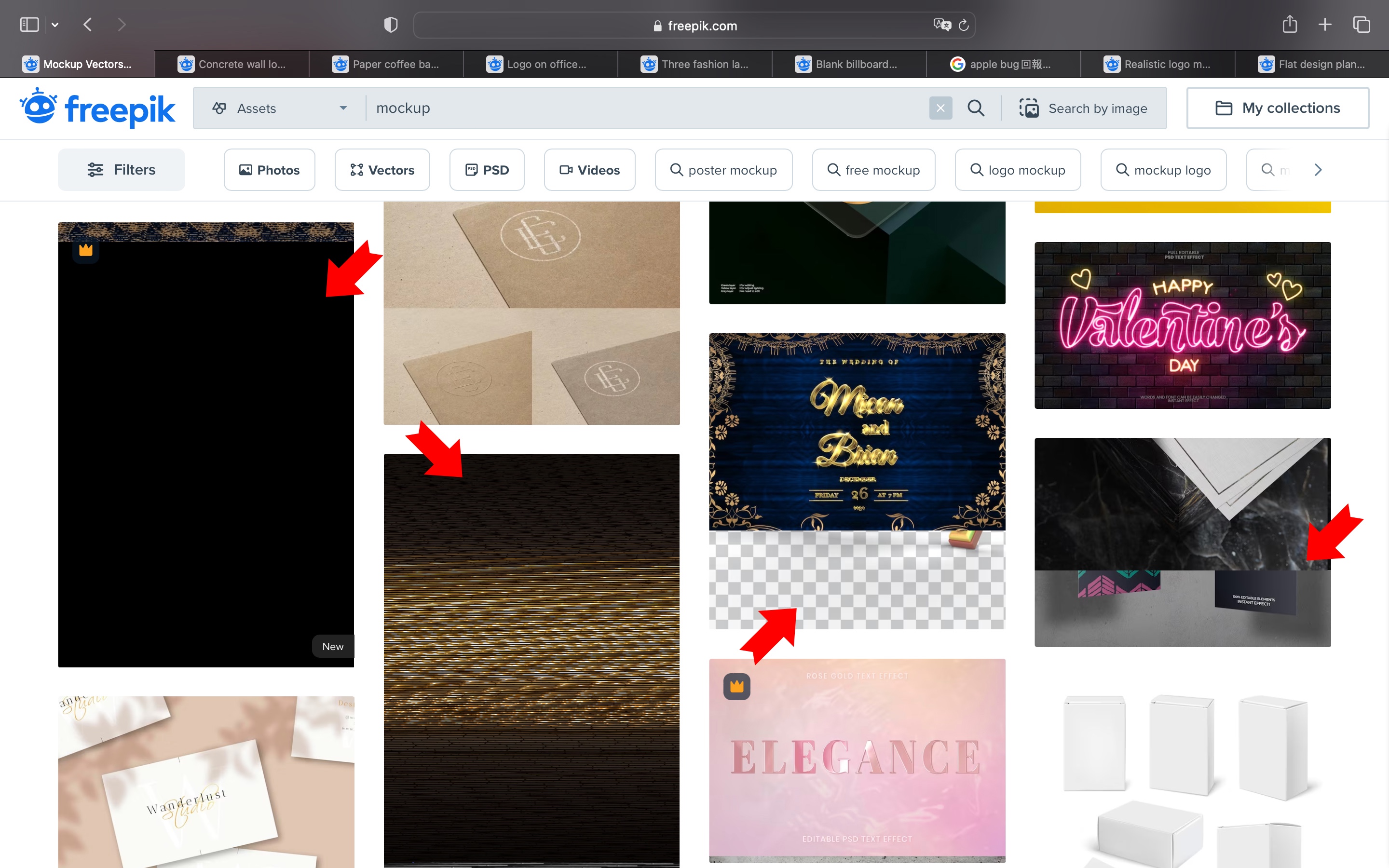Expand the sidebar options chevron
1389x868 pixels.
pos(55,25)
